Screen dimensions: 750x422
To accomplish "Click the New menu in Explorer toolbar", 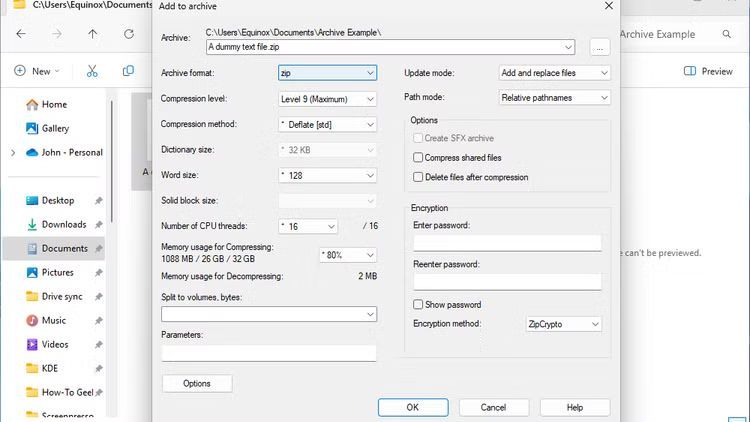I will (36, 71).
